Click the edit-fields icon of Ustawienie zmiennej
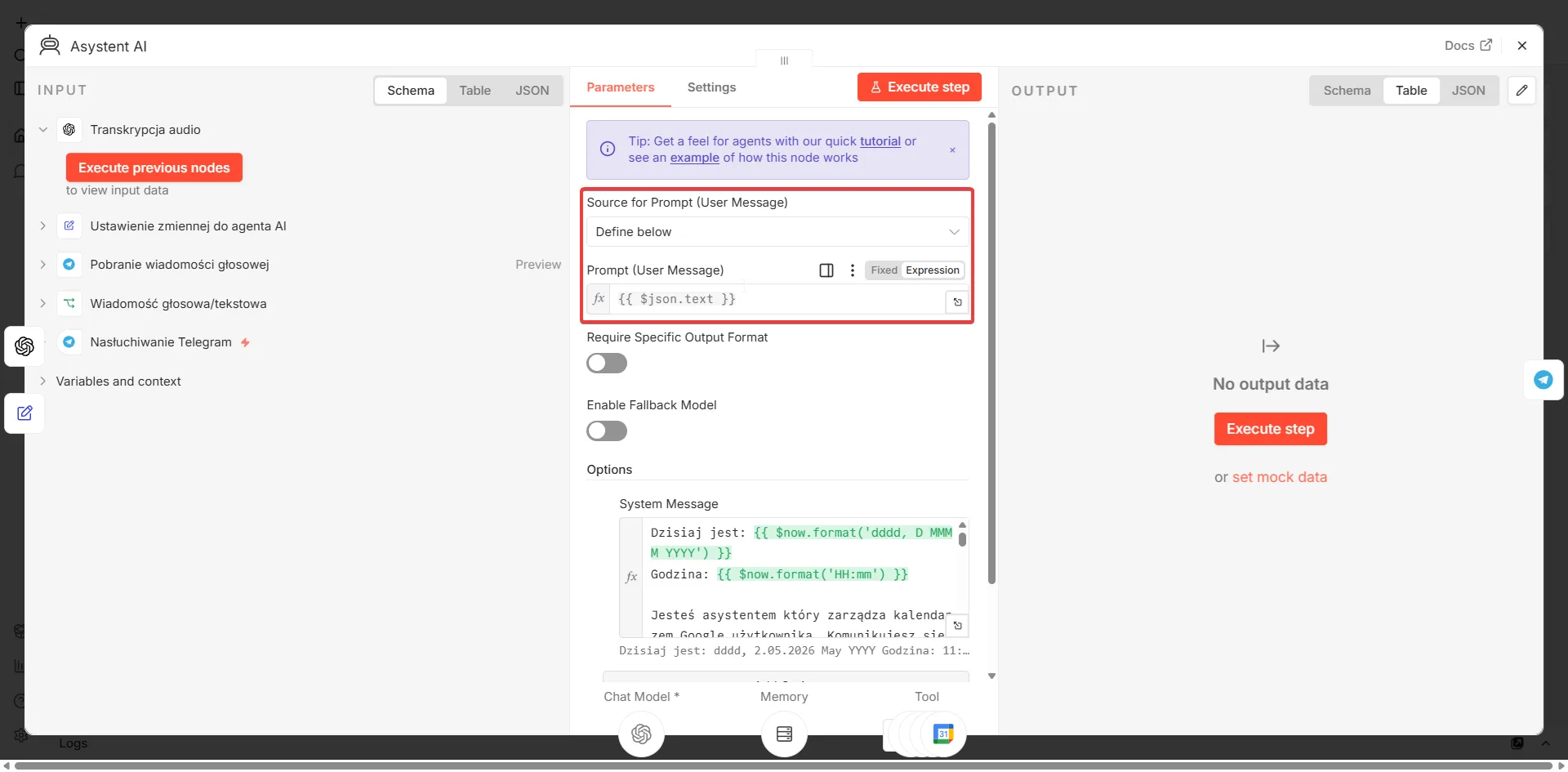1568x772 pixels. pyautogui.click(x=69, y=226)
